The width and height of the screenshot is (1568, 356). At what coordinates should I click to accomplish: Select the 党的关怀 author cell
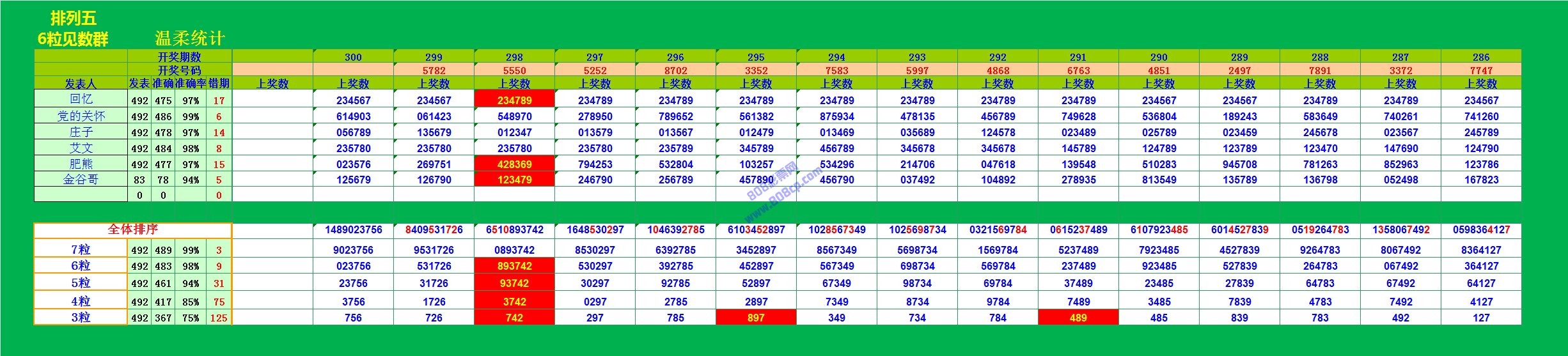point(81,116)
